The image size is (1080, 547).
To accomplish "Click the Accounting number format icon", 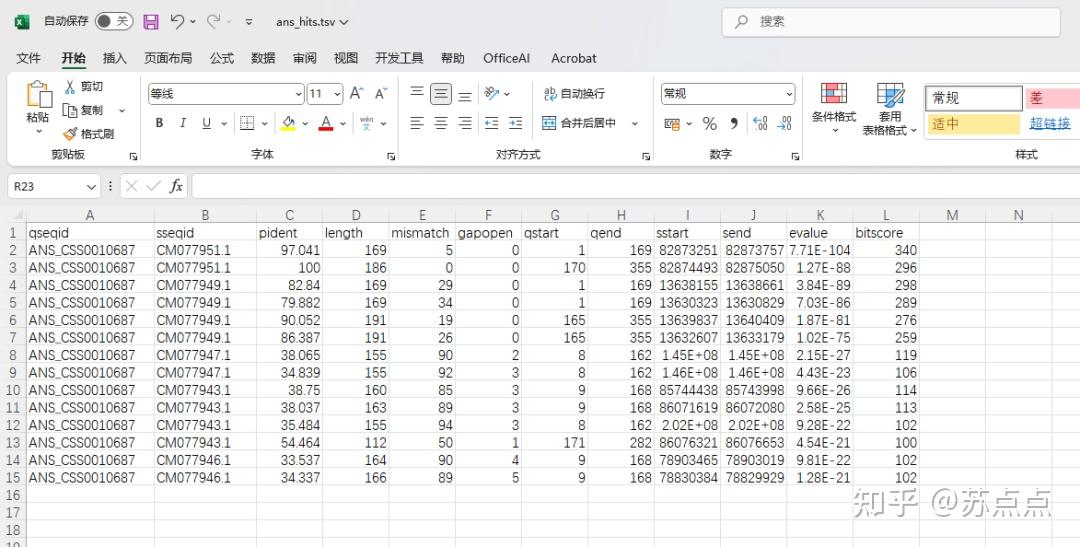I will [x=672, y=124].
